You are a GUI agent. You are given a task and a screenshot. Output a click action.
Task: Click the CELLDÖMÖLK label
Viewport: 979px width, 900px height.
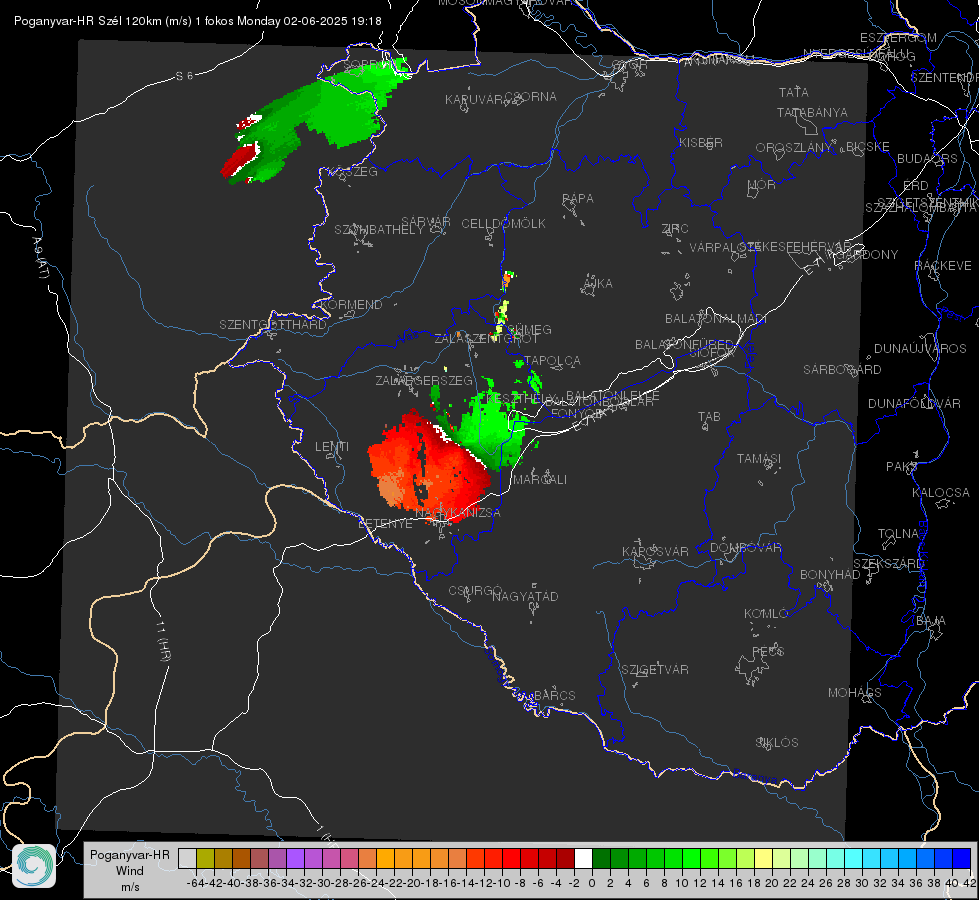click(x=504, y=223)
